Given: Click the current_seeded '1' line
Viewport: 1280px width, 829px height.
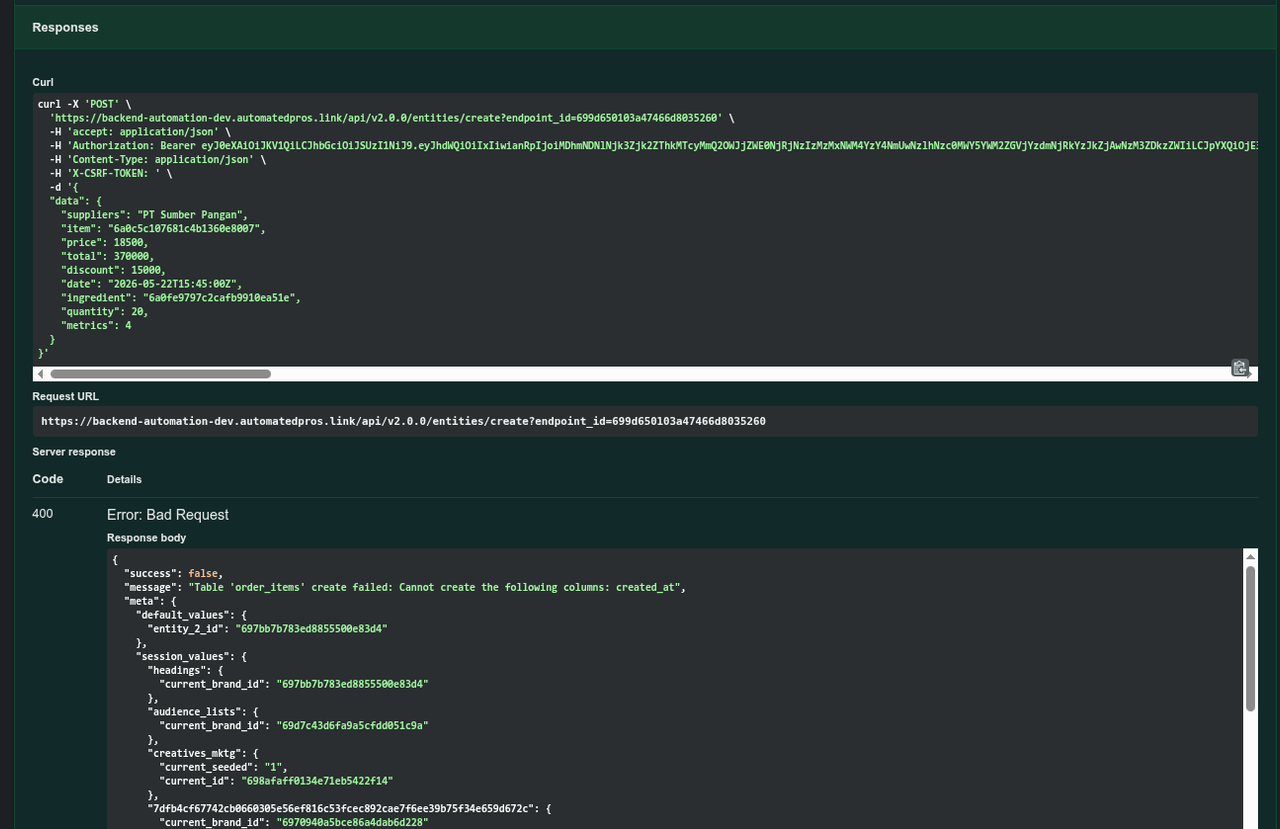Looking at the screenshot, I should pos(223,767).
